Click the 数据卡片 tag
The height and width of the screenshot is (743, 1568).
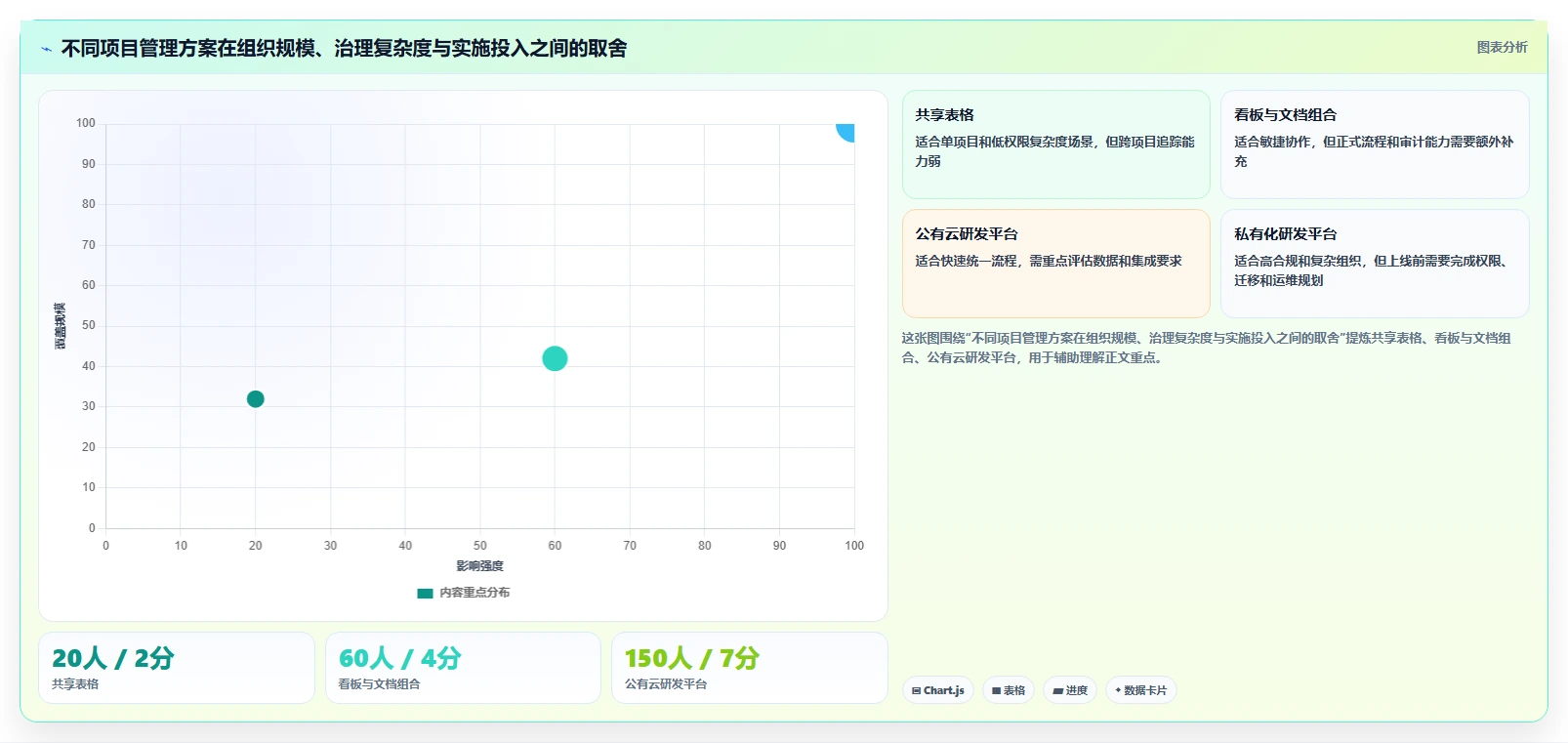[x=1141, y=690]
